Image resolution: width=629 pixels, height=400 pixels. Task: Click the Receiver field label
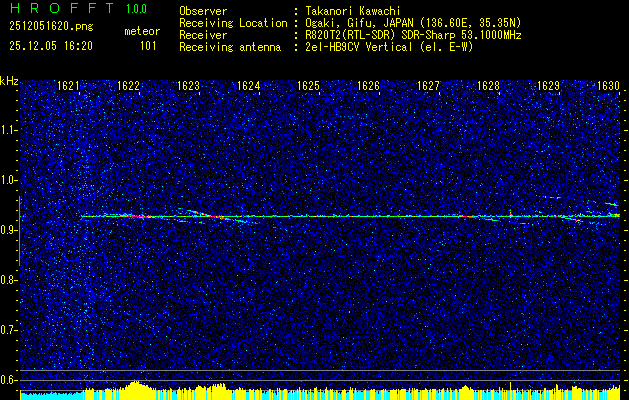(203, 35)
